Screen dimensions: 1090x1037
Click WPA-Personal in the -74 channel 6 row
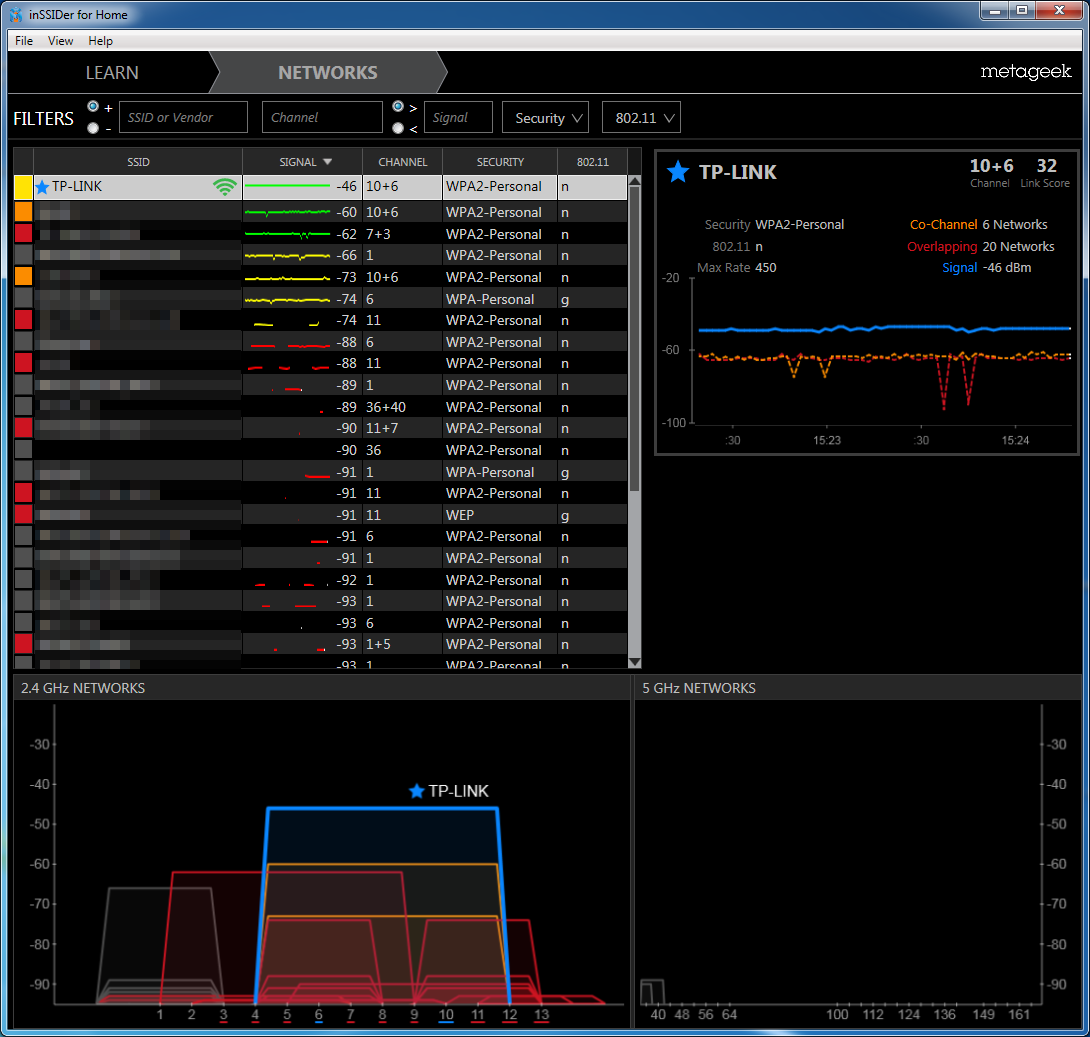click(x=490, y=299)
